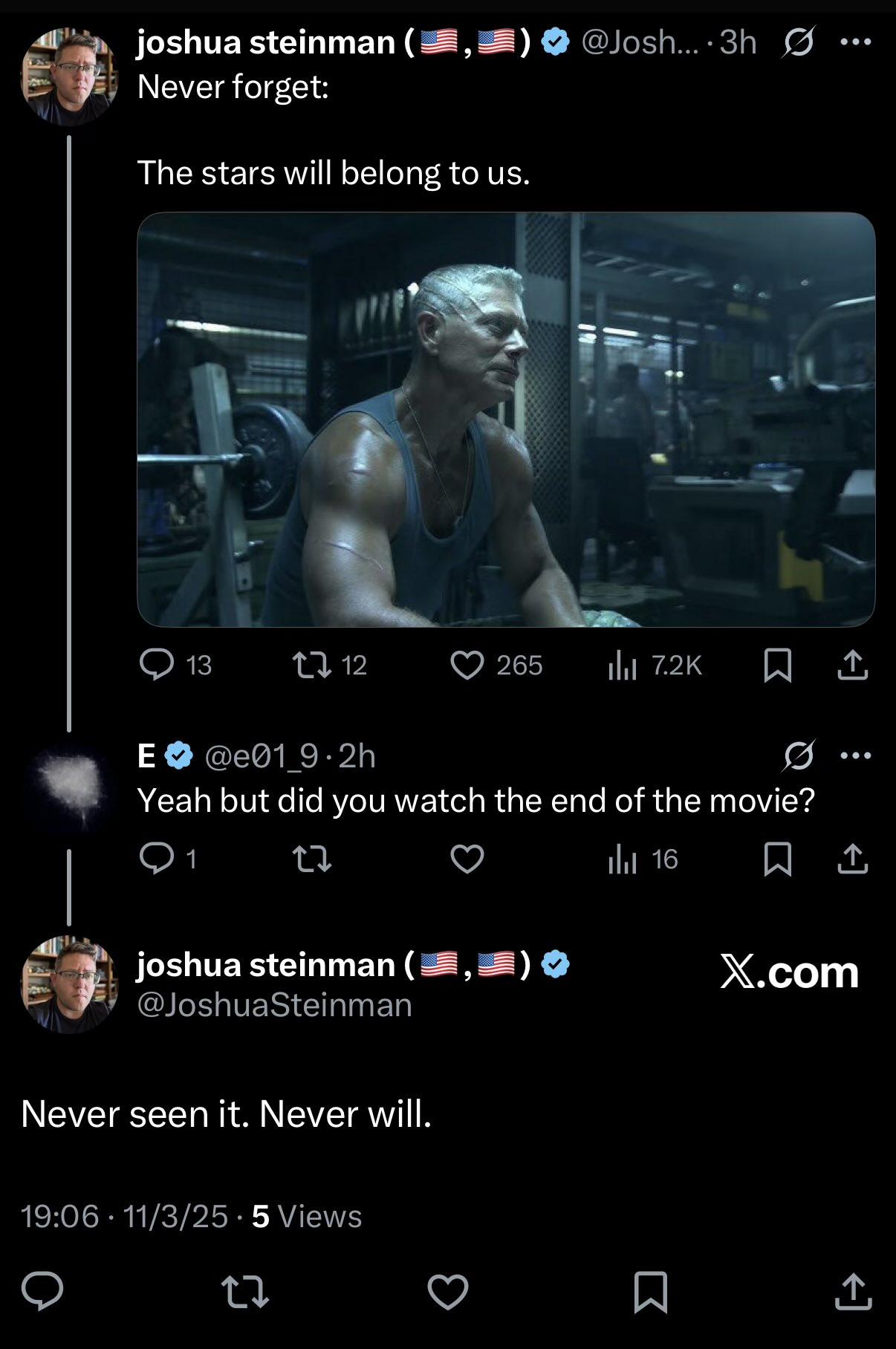Image resolution: width=896 pixels, height=1349 pixels.
Task: Repost E's 'end of the movie' reply
Action: click(311, 859)
